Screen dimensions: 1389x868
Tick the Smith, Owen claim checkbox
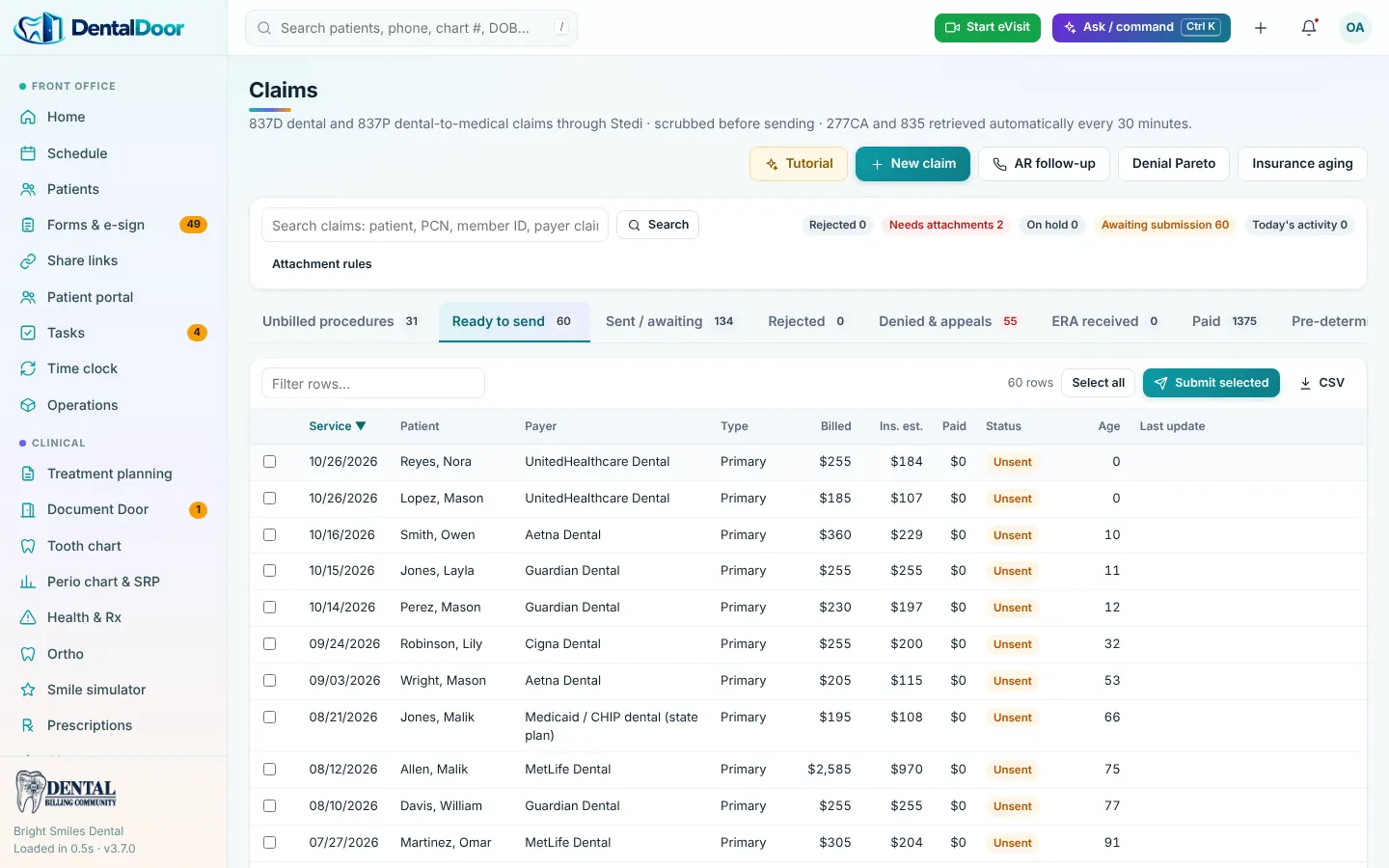coord(270,535)
